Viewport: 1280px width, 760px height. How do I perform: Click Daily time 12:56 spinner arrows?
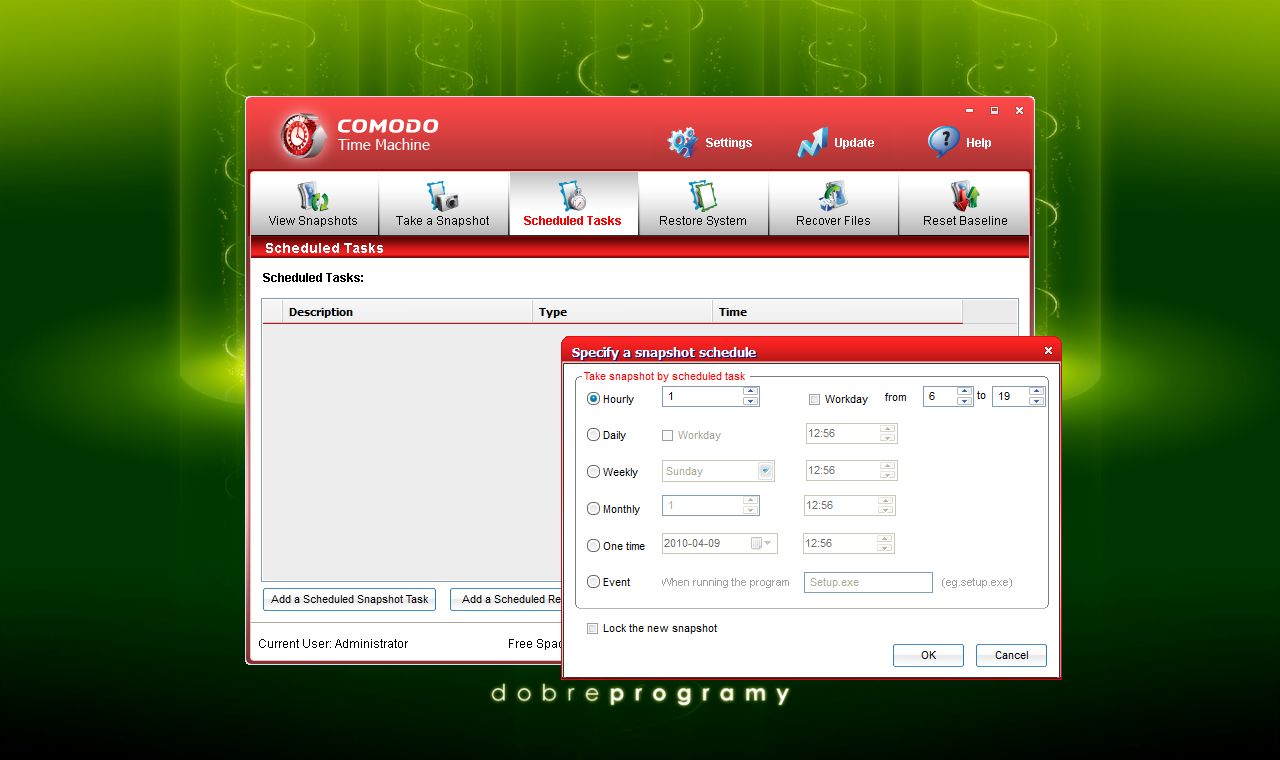point(887,433)
